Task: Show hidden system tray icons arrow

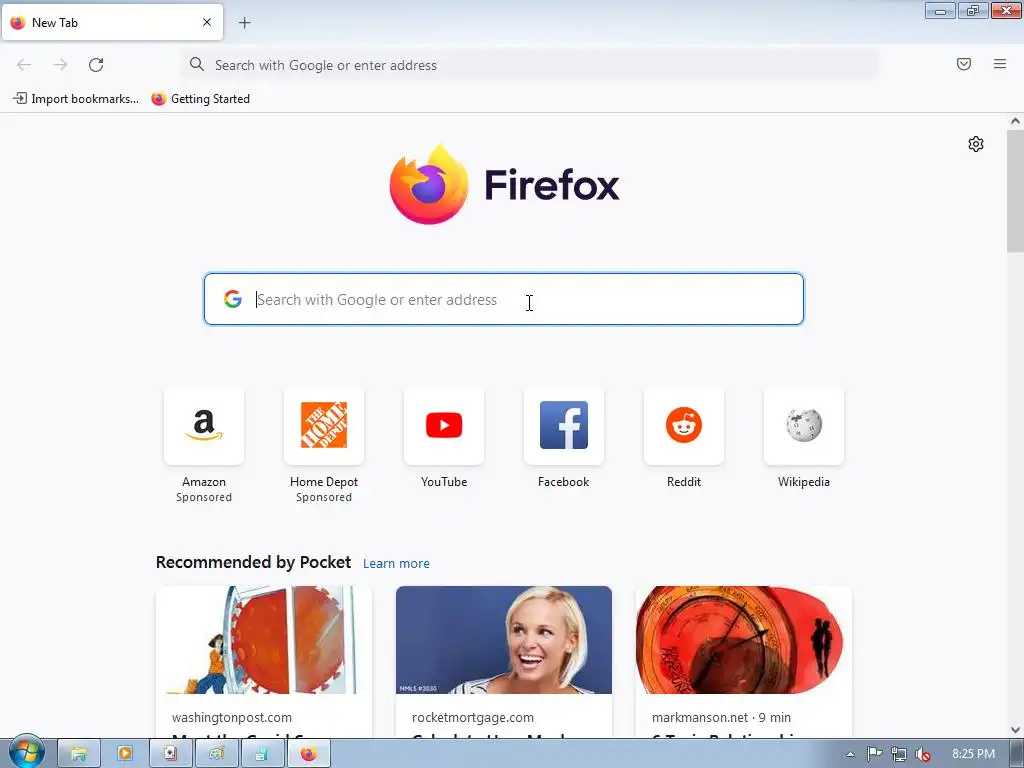Action: point(850,754)
